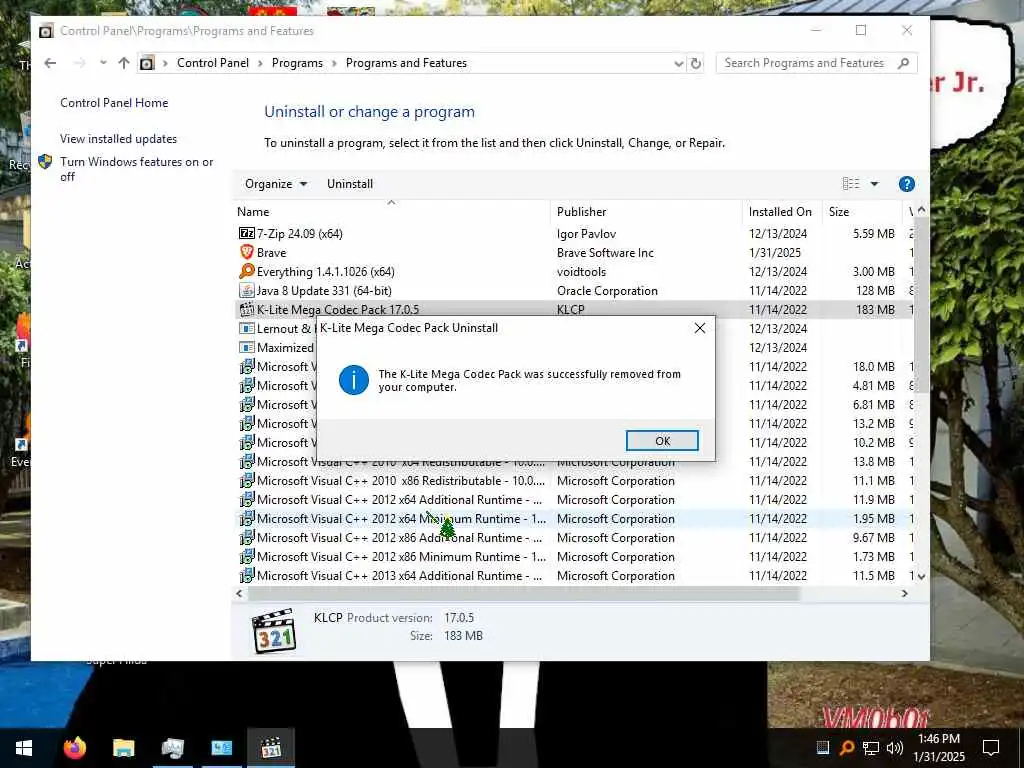
Task: Click the Lernout program icon
Action: click(x=246, y=328)
